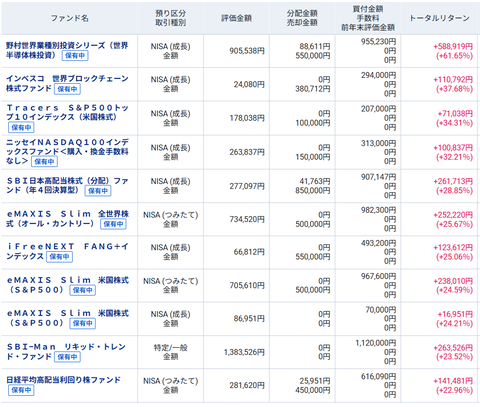The image size is (480, 407).
Task: Select the 178,038円 valuation amount
Action: pos(247,118)
